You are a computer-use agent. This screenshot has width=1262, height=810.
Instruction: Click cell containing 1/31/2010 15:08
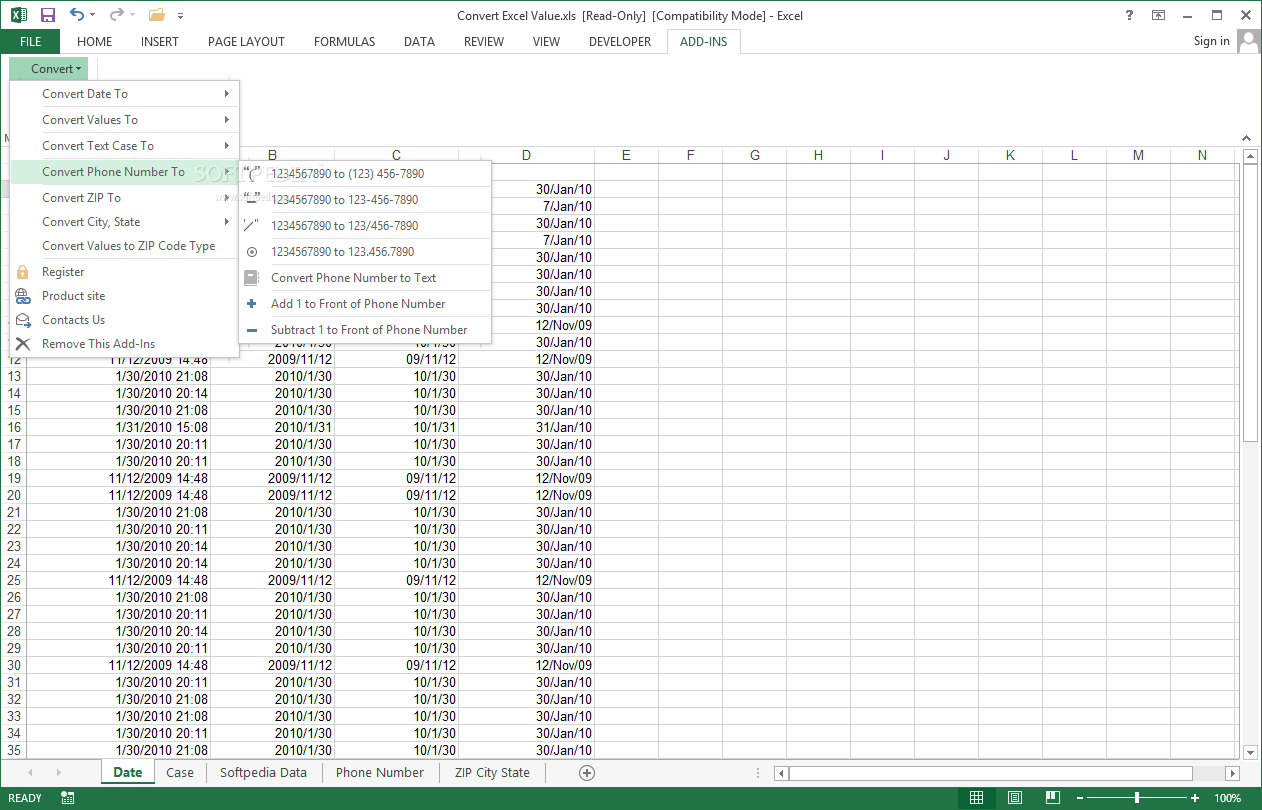click(119, 427)
